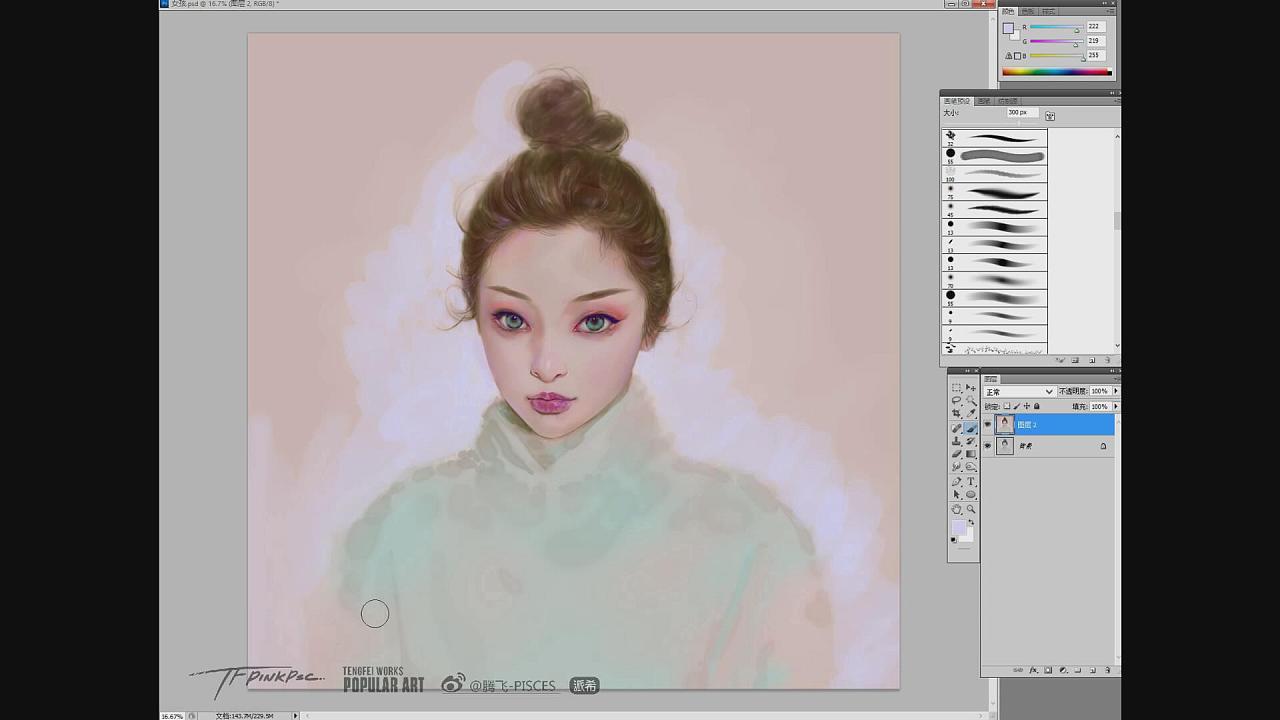The height and width of the screenshot is (720, 1280).
Task: Select the Crop tool
Action: pyautogui.click(x=956, y=413)
